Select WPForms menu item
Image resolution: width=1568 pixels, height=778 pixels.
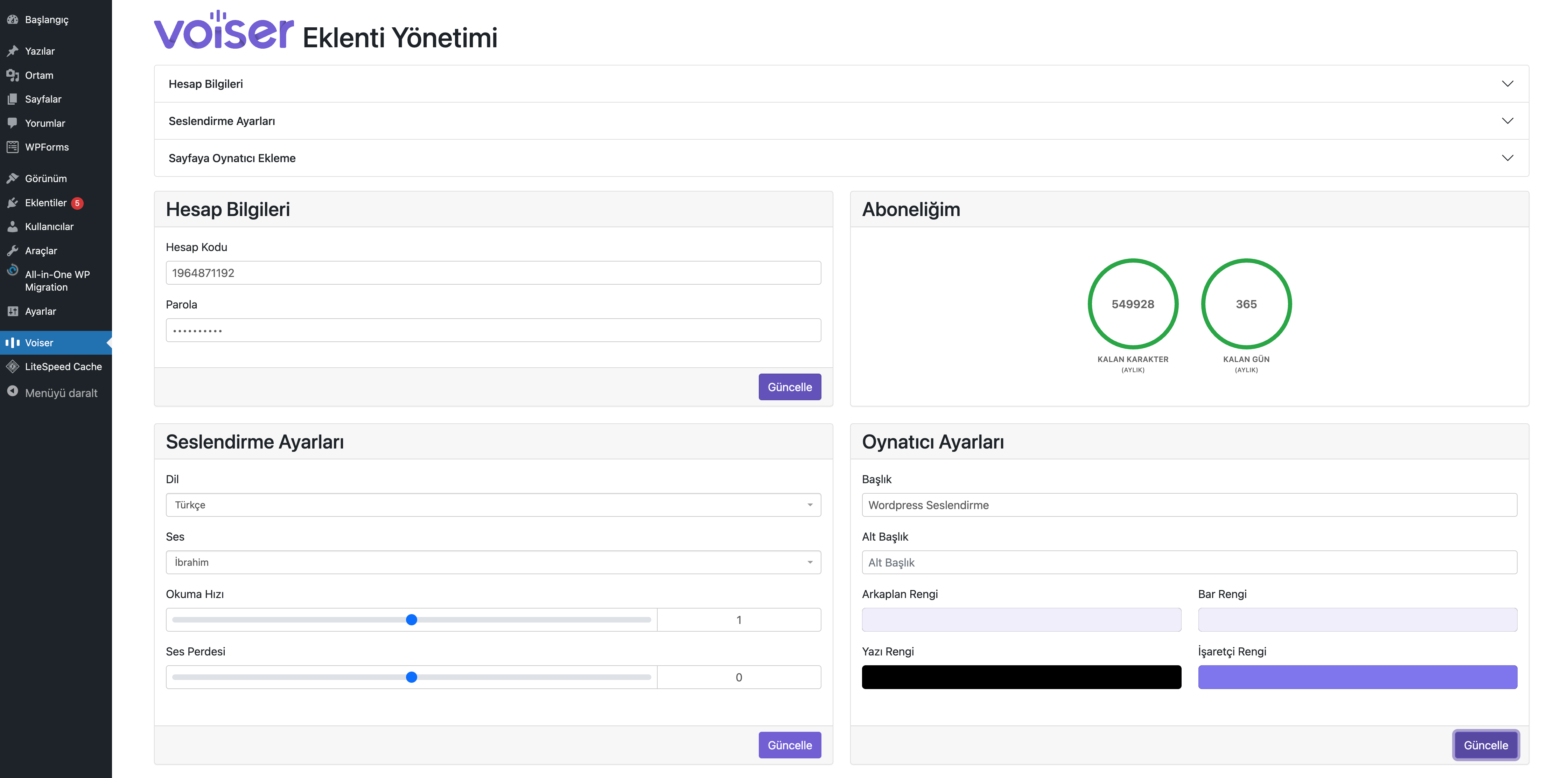click(47, 147)
